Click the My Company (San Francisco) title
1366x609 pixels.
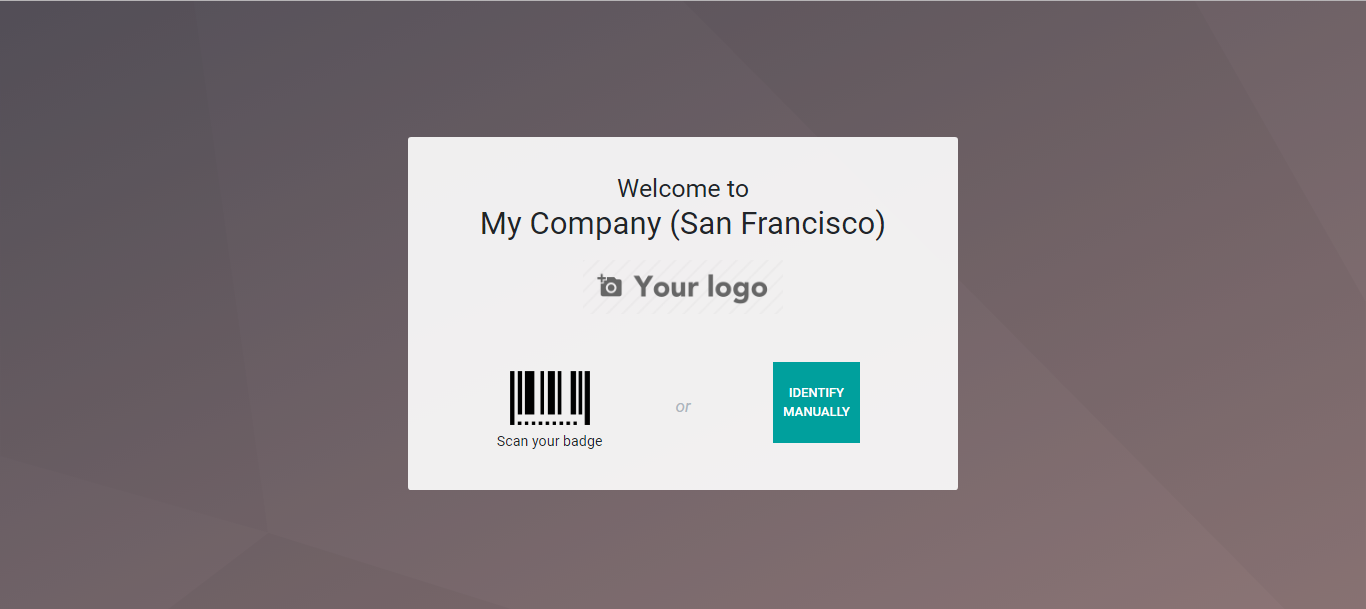coord(683,223)
